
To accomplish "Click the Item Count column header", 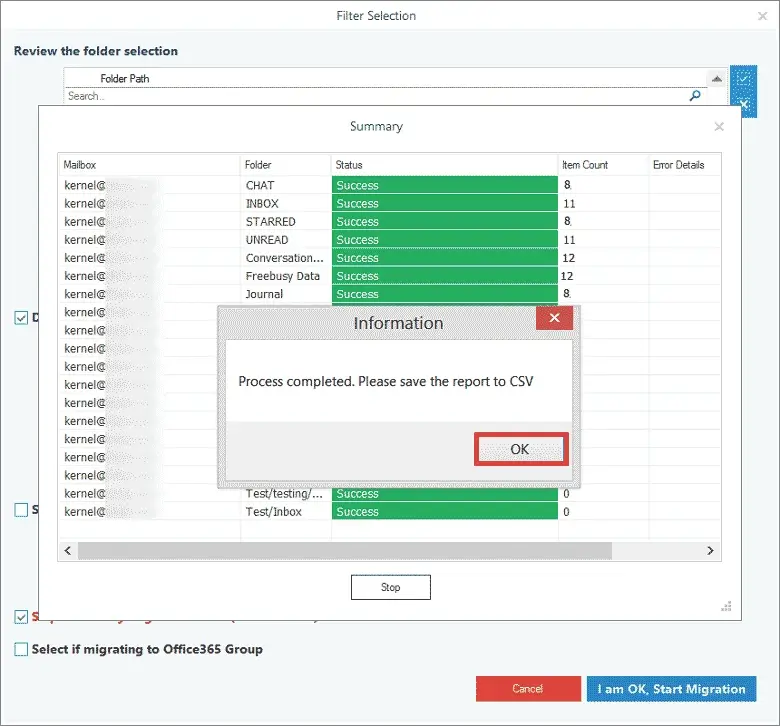I will pyautogui.click(x=603, y=165).
